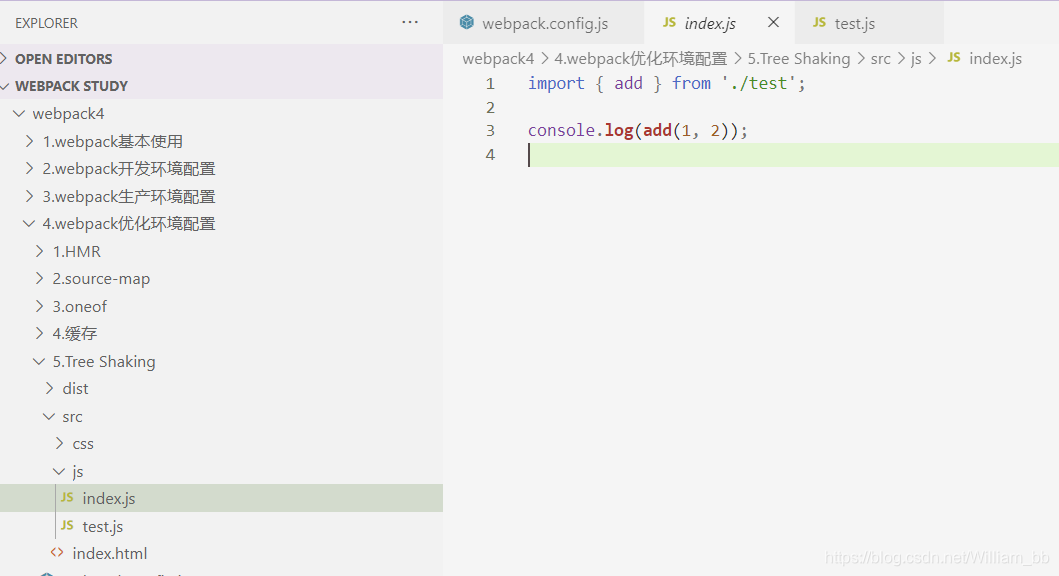Click webpack4 breadcrumb segment
This screenshot has width=1059, height=576.
(498, 59)
